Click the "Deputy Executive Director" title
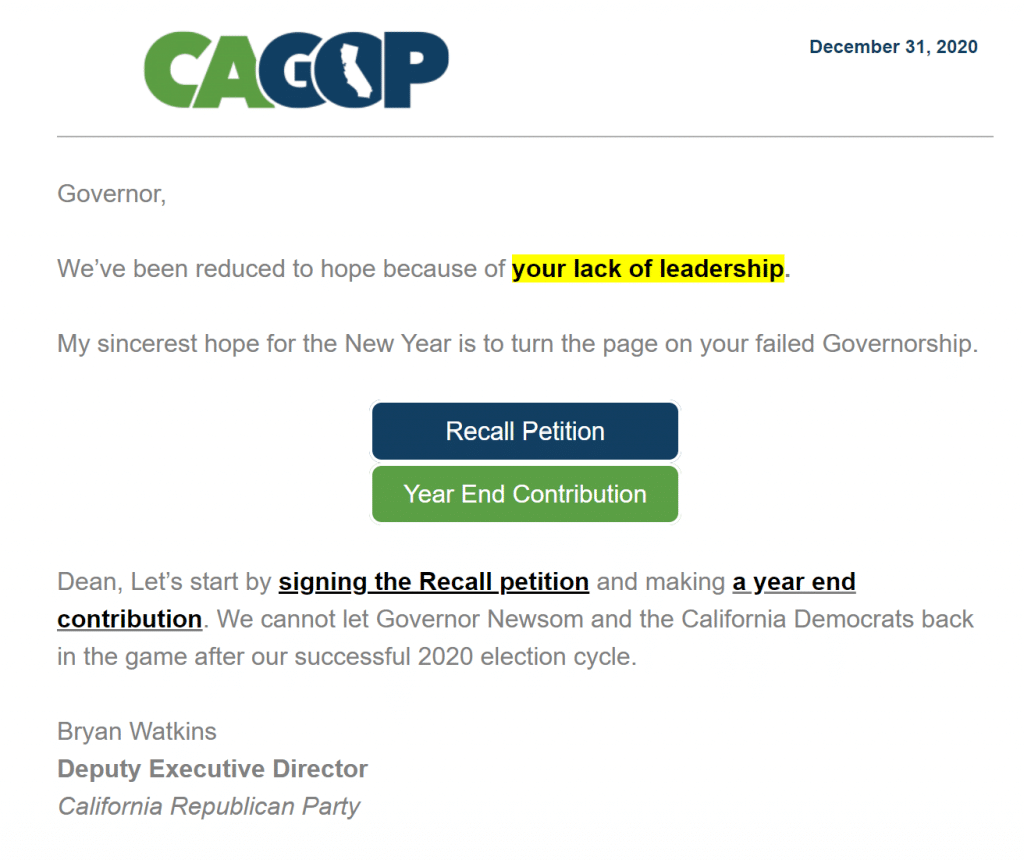This screenshot has height=860, width=1024. tap(213, 769)
